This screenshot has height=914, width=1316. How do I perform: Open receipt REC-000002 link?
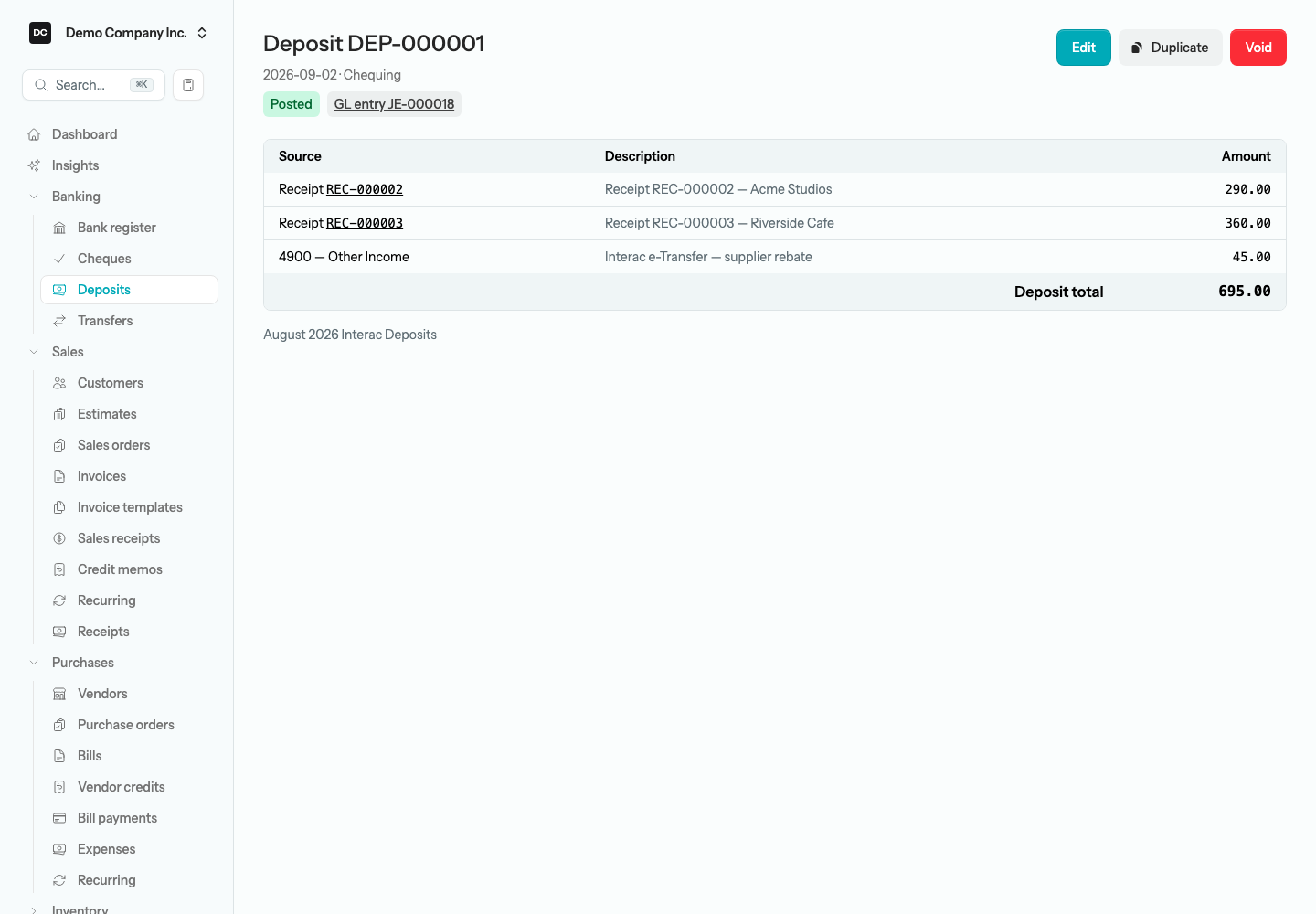(365, 189)
